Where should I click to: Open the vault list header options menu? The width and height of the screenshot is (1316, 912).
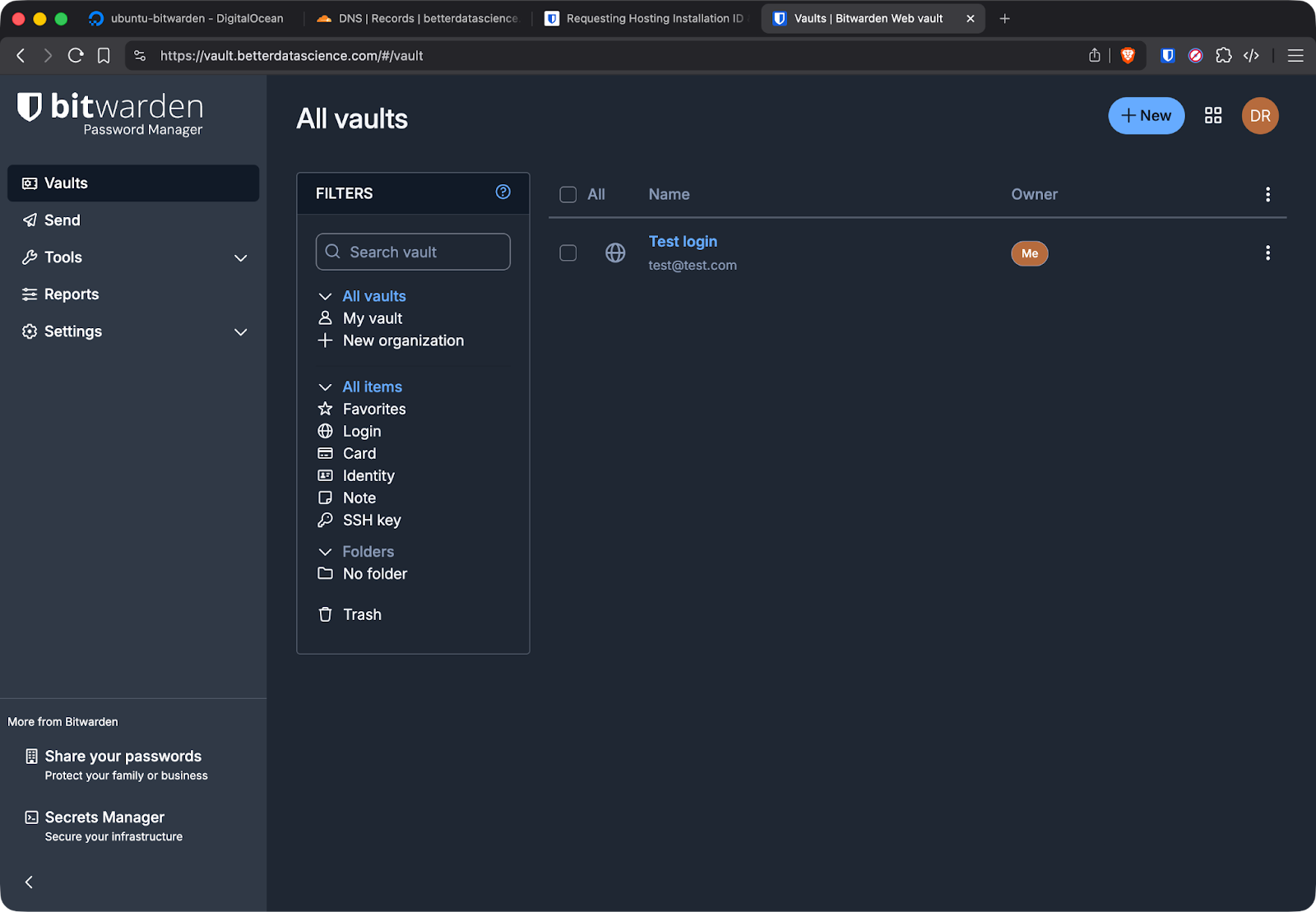point(1267,194)
